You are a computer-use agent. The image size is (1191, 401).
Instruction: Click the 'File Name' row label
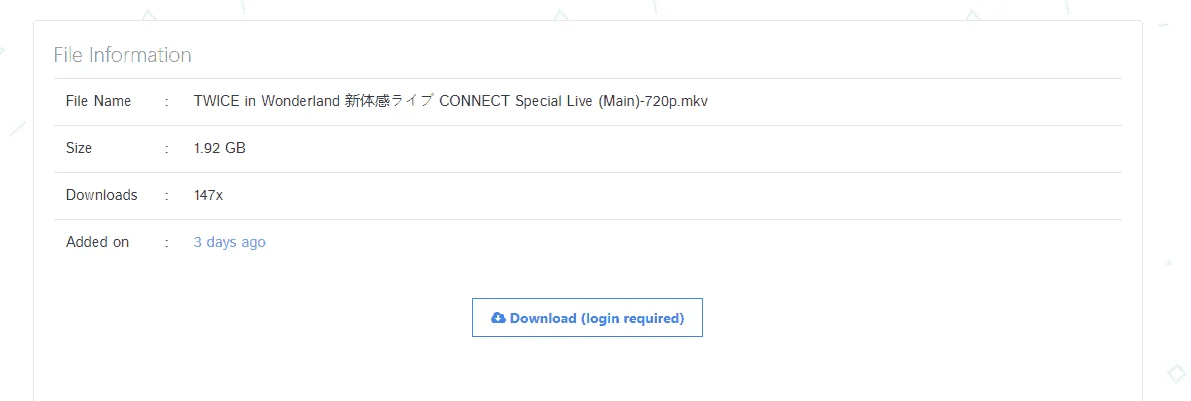tap(99, 102)
